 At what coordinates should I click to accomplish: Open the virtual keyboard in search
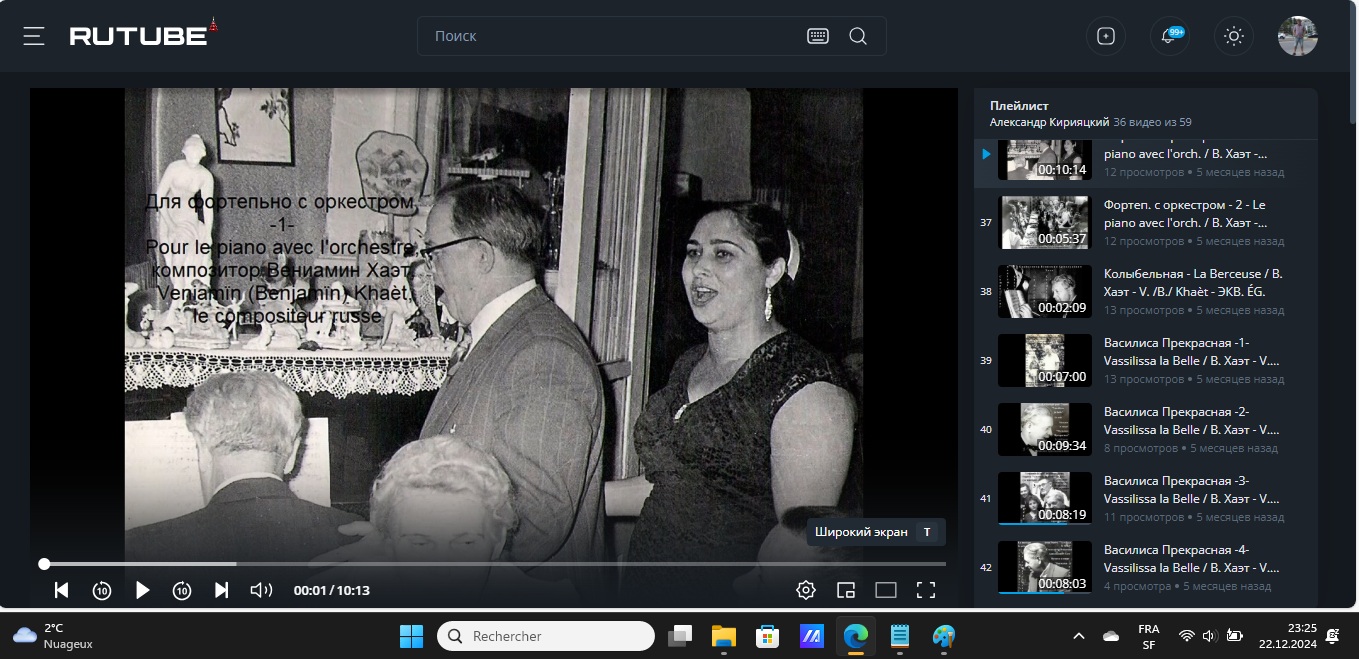point(817,36)
